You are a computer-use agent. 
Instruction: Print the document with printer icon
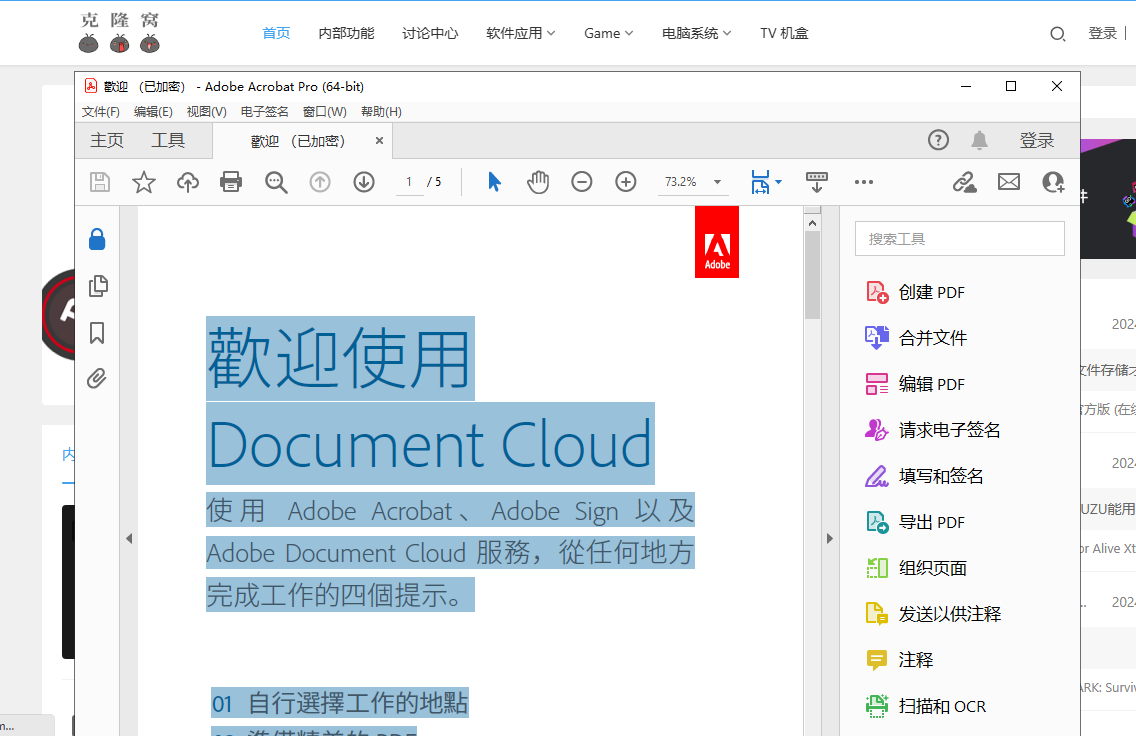tap(231, 182)
